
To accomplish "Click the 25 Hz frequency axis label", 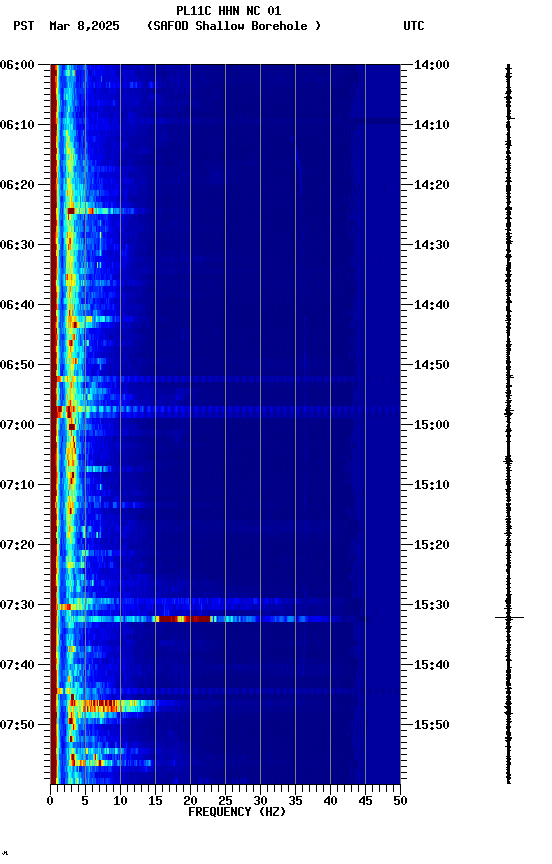I will (225, 801).
